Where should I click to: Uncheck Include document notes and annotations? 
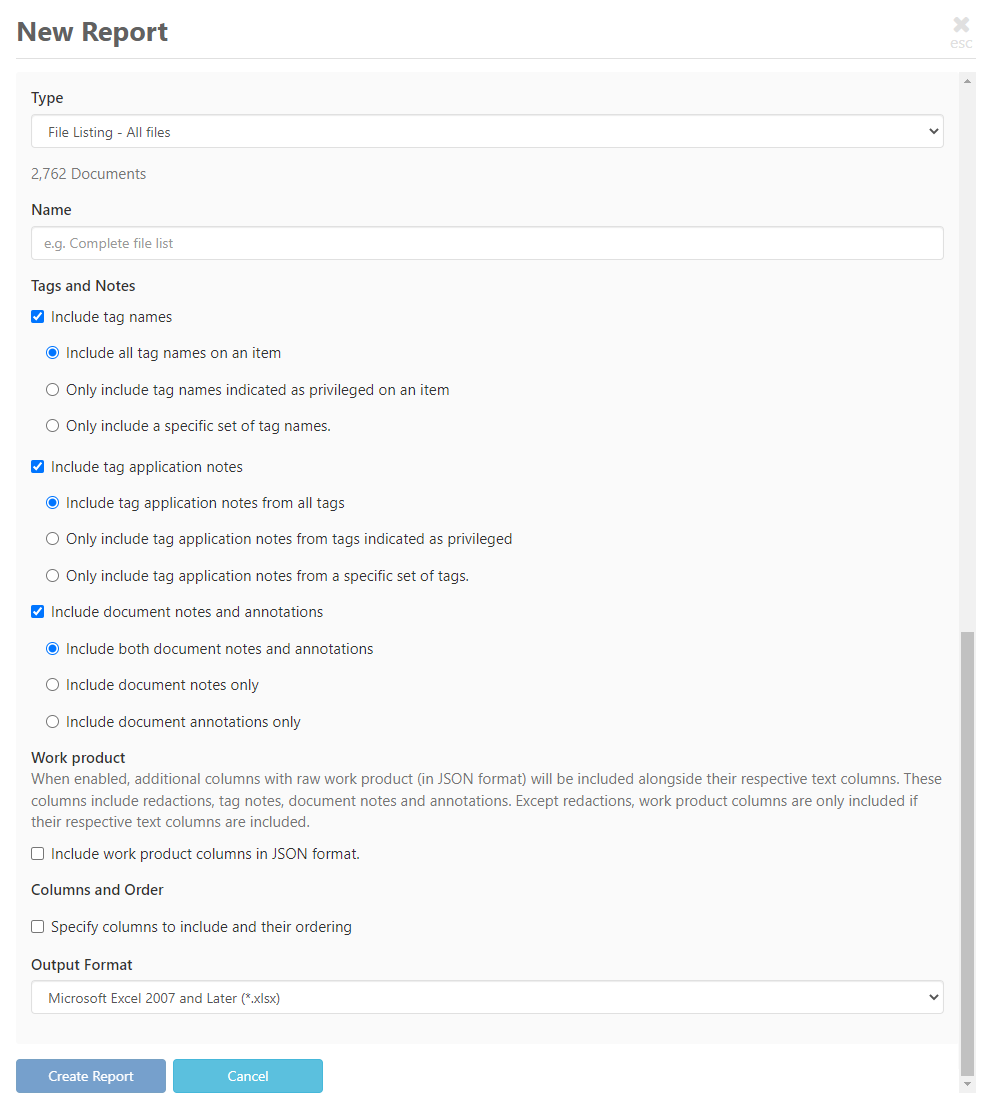coord(37,611)
